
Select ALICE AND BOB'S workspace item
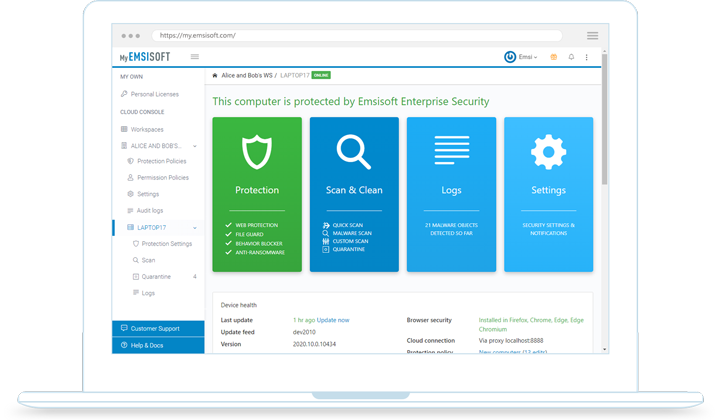156,146
